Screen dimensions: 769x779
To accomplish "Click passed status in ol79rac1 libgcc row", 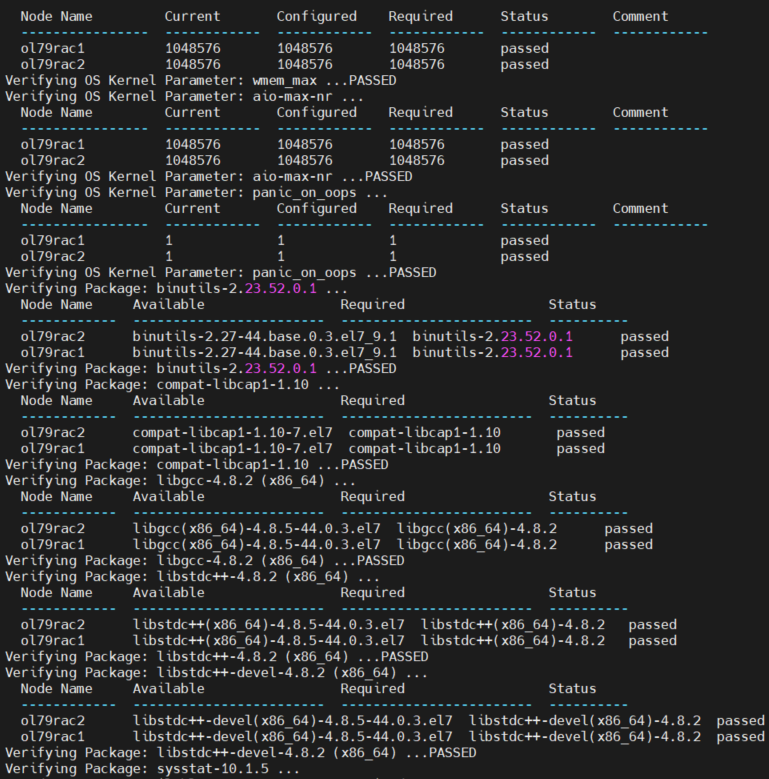I will pyautogui.click(x=628, y=545).
